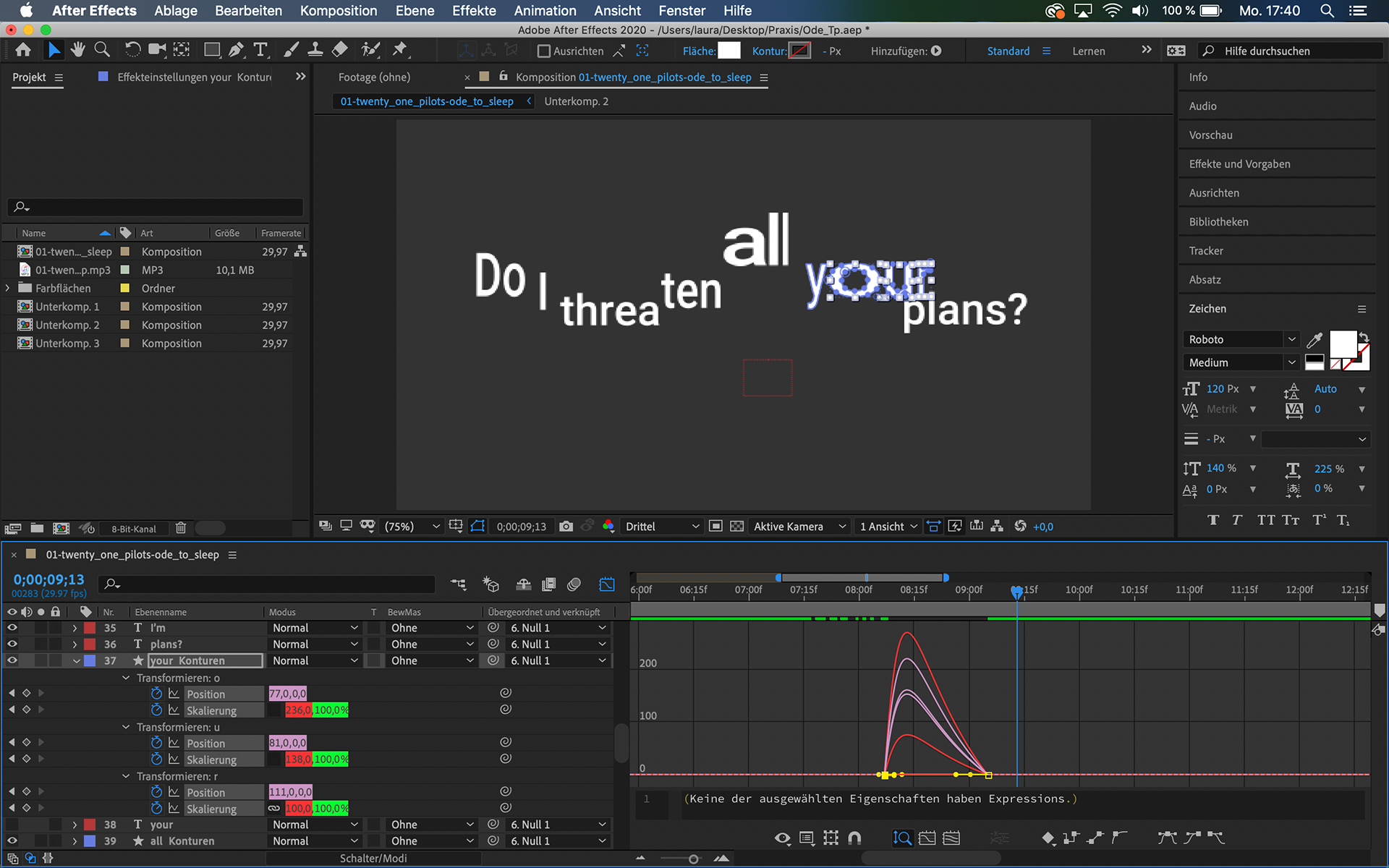This screenshot has width=1389, height=868.
Task: Click the snapshot camera icon
Action: pyautogui.click(x=566, y=527)
